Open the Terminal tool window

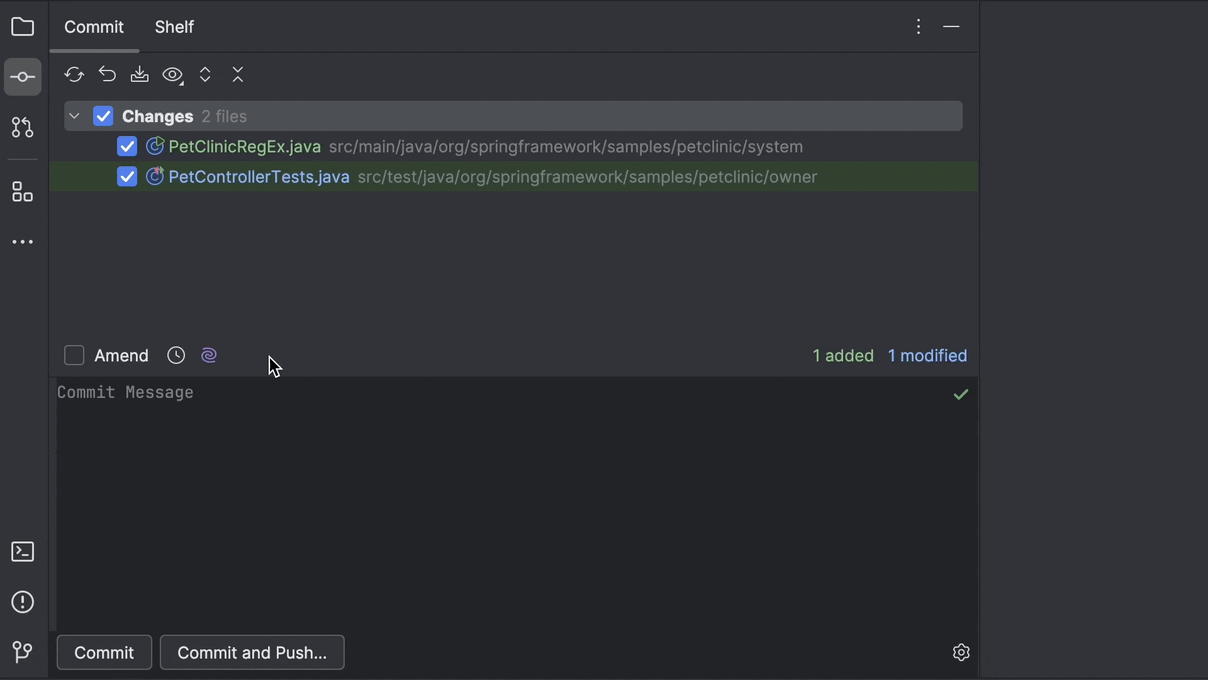(22, 551)
